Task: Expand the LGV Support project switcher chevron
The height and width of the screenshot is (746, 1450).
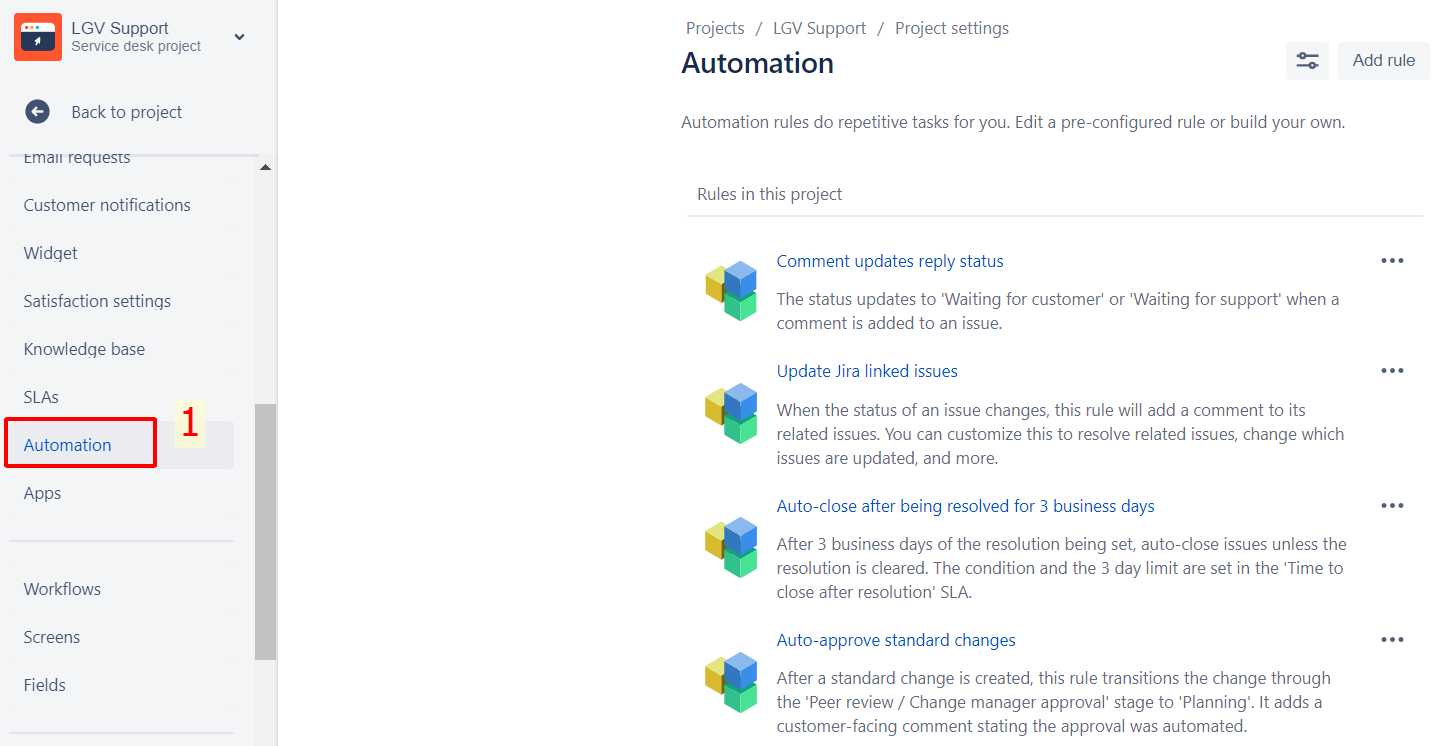Action: point(239,37)
